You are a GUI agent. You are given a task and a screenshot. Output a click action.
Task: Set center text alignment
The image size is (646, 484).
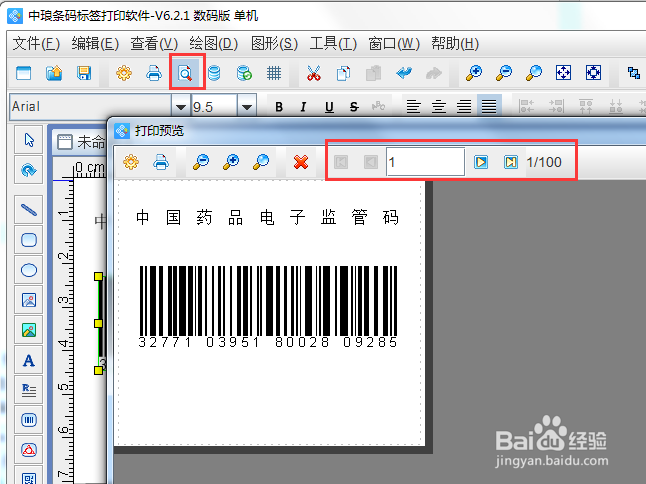click(439, 106)
